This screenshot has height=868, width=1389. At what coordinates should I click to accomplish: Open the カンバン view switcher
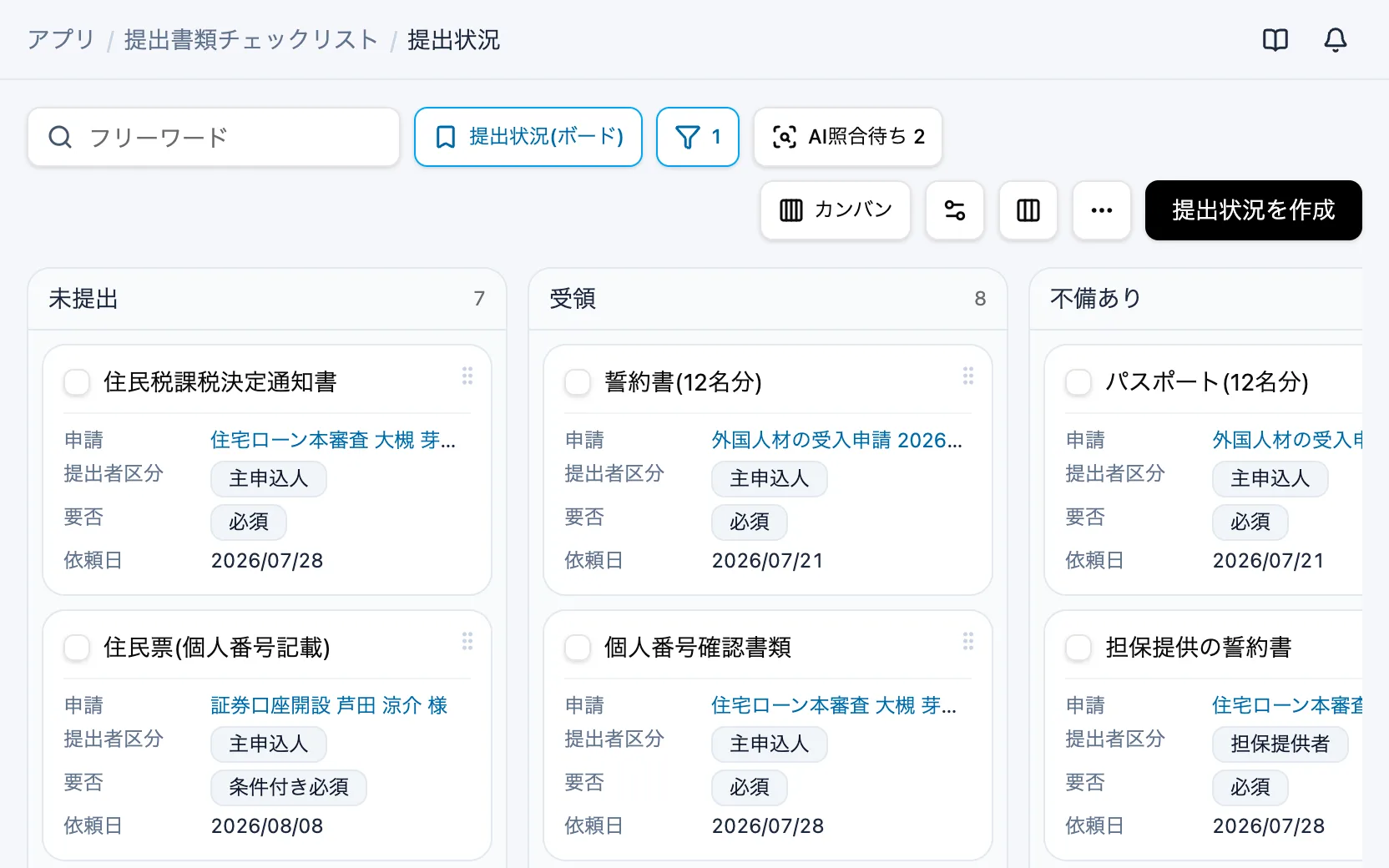pyautogui.click(x=836, y=210)
